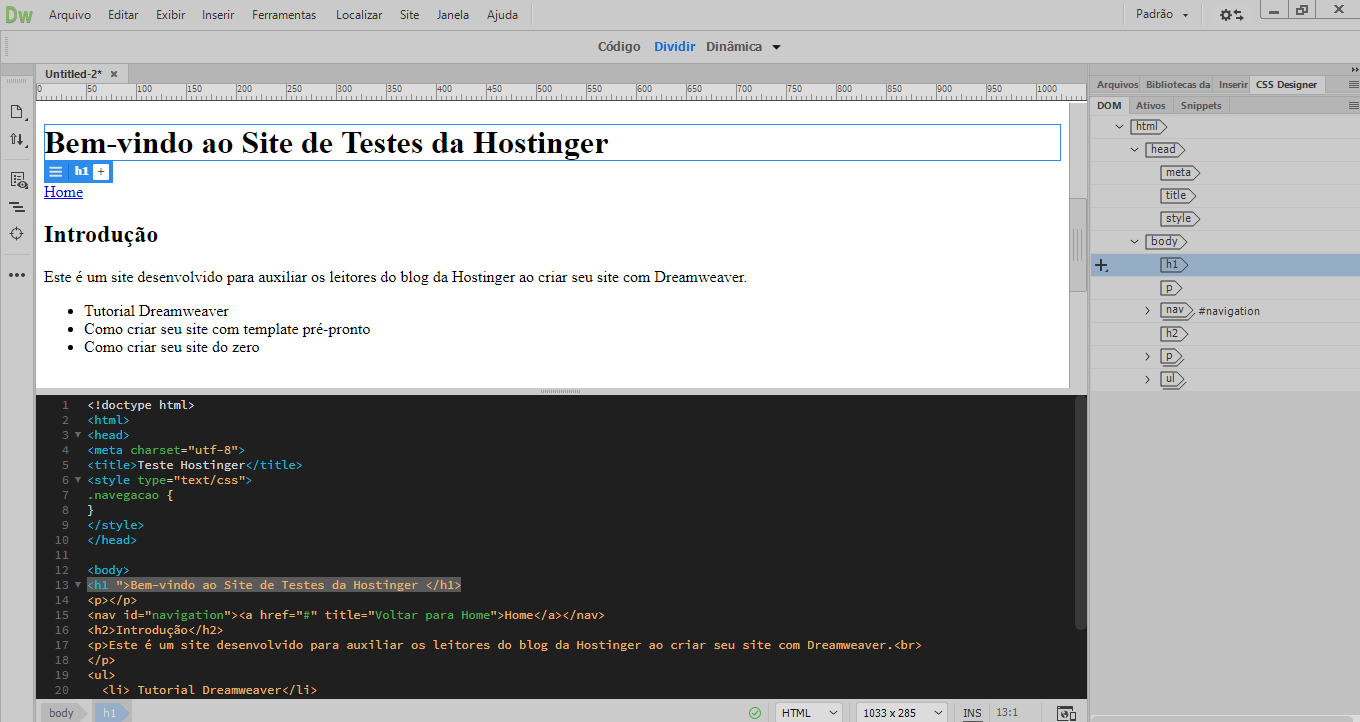The width and height of the screenshot is (1360, 722).
Task: Collapse the head node in DOM tree
Action: coord(1135,150)
